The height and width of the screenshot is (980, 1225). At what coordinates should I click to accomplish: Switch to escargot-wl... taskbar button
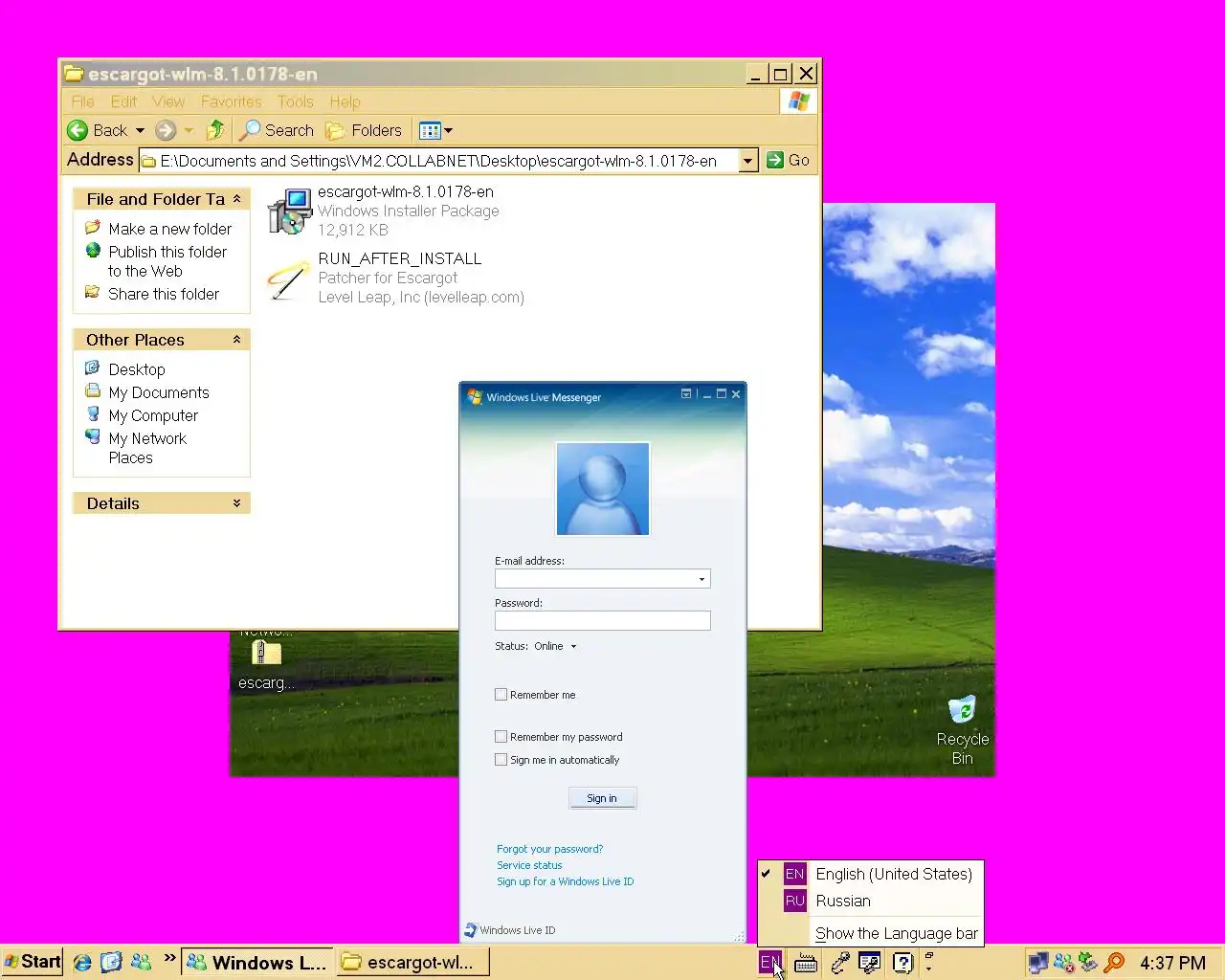click(x=413, y=963)
